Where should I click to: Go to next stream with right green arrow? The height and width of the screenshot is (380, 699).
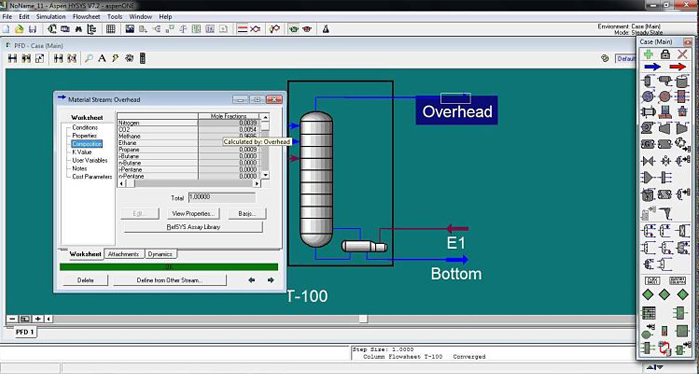pos(271,280)
